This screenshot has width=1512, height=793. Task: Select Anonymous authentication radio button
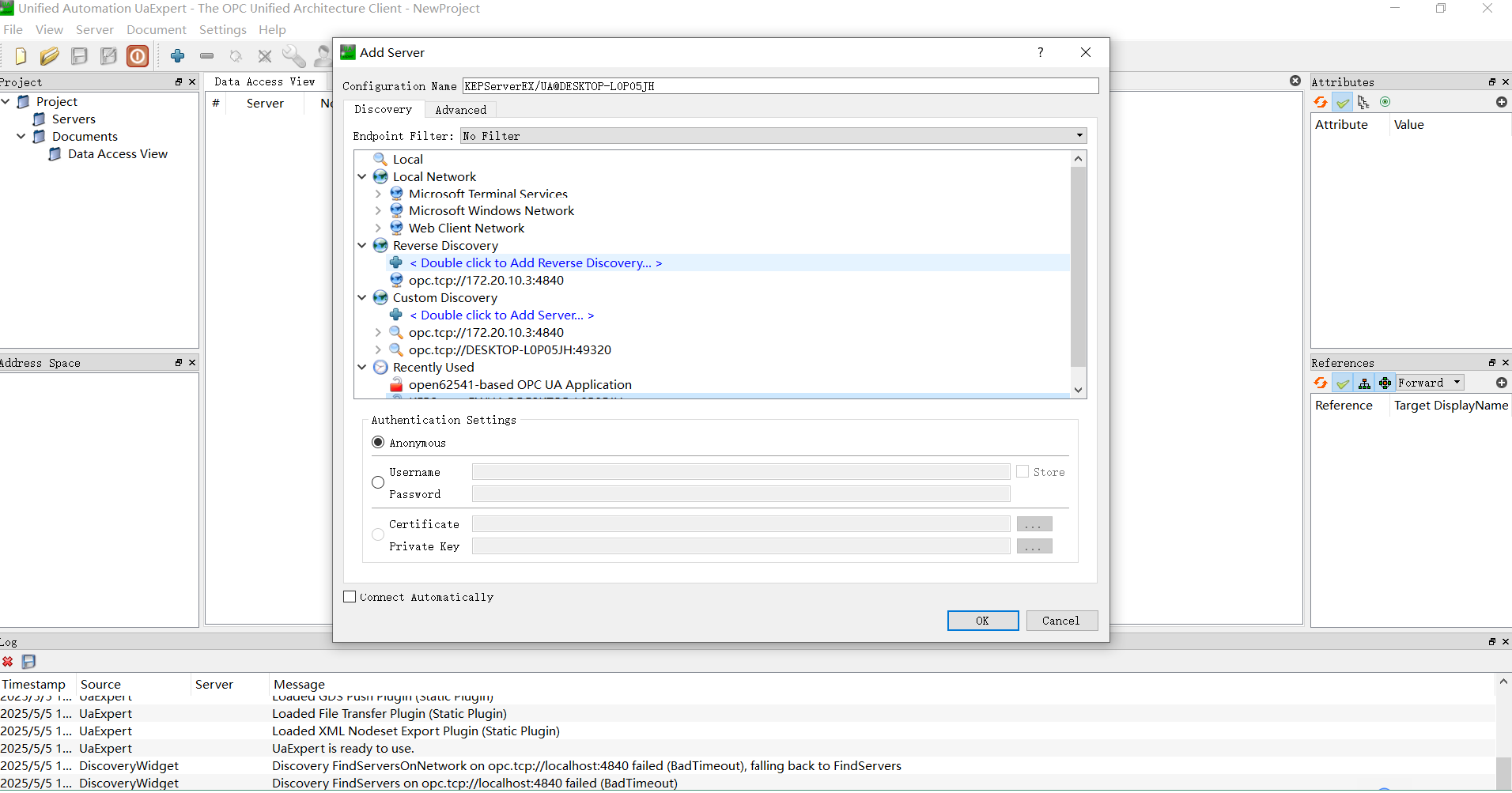coord(378,443)
